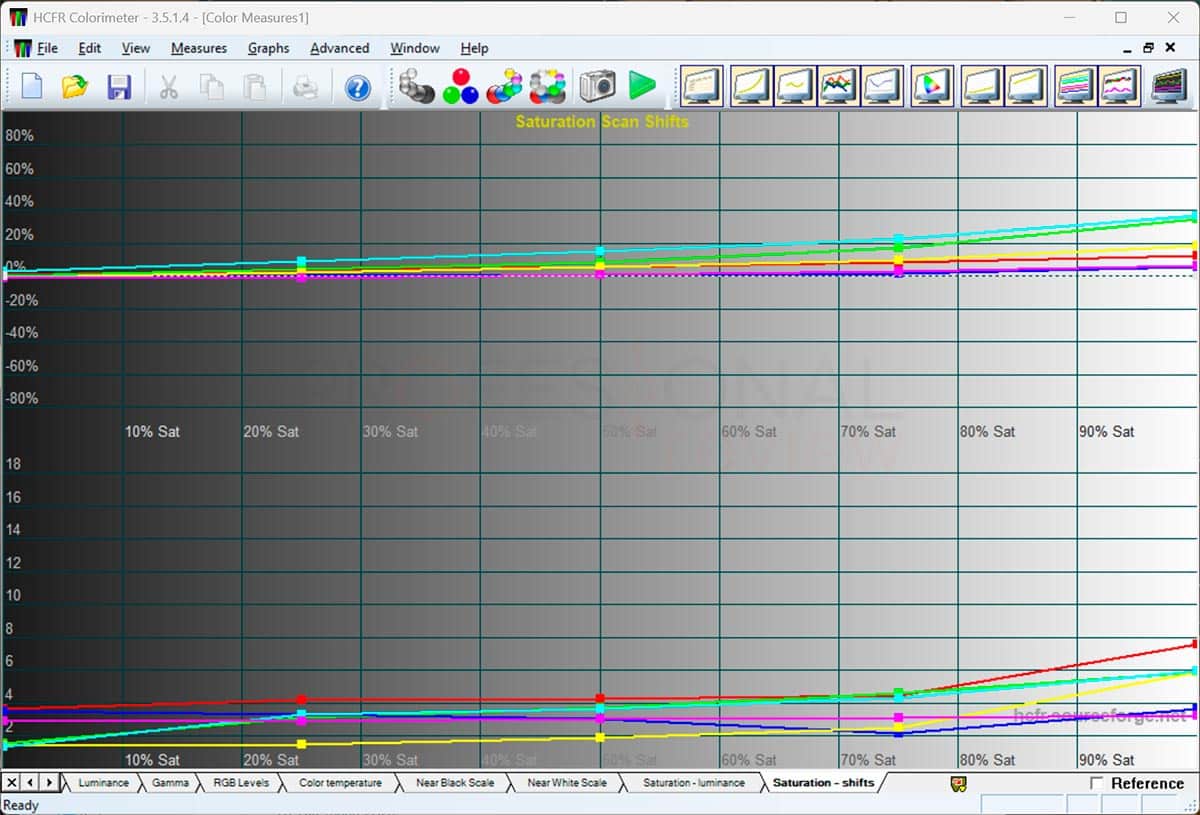Create a new document with the blank page icon

click(31, 87)
